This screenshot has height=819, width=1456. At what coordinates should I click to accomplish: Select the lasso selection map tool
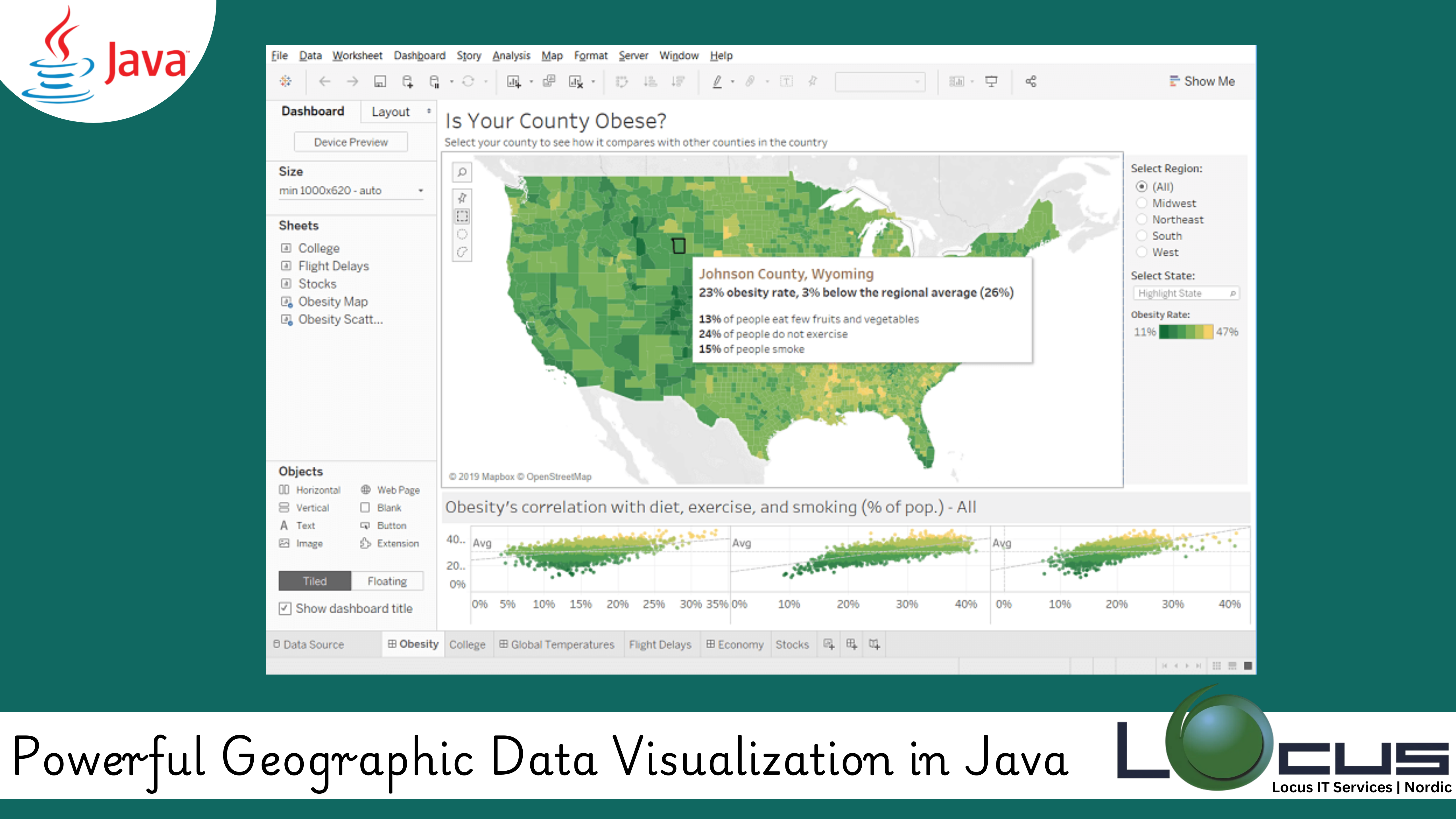coord(462,252)
